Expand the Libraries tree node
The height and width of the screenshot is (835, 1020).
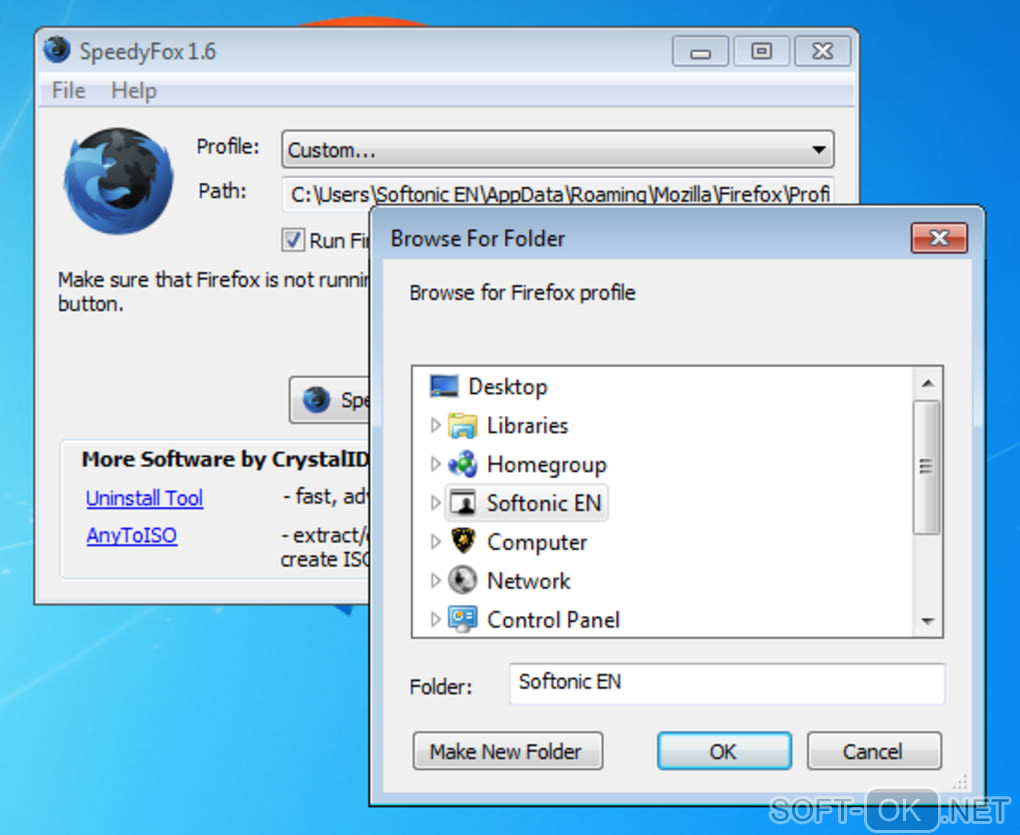435,425
